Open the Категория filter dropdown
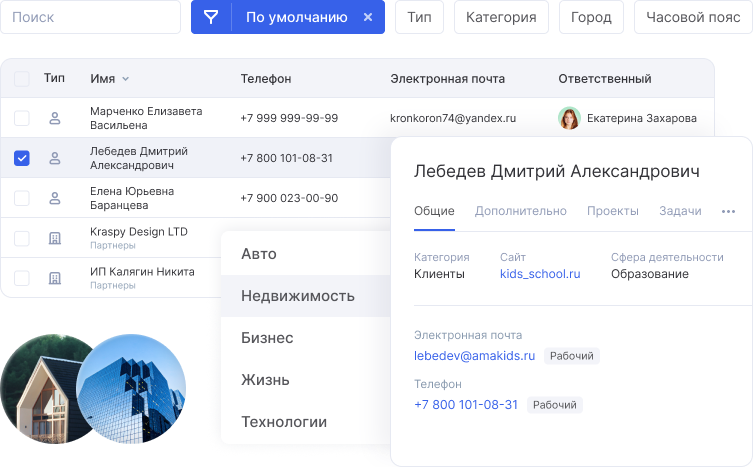This screenshot has width=753, height=467. pyautogui.click(x=501, y=17)
